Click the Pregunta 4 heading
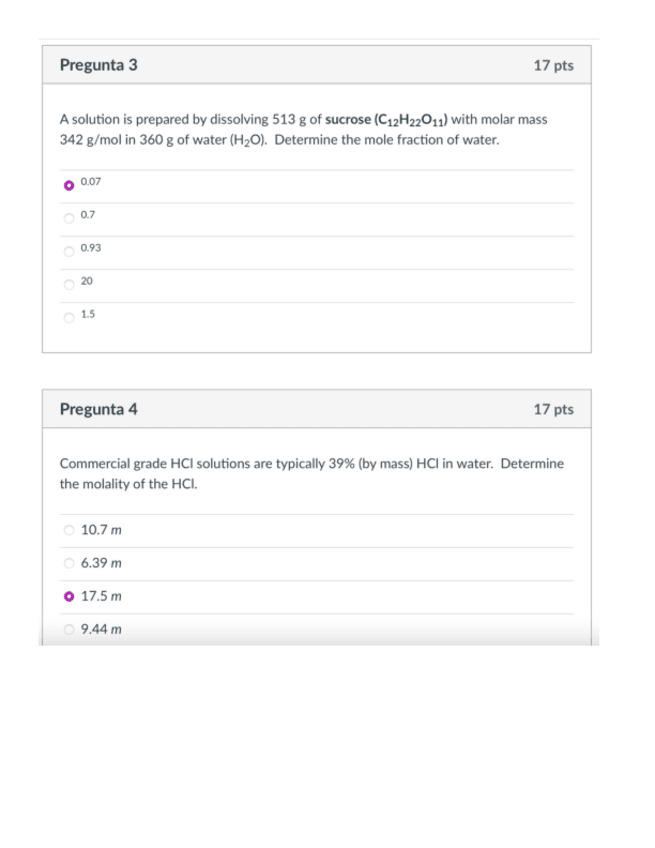 pyautogui.click(x=98, y=409)
